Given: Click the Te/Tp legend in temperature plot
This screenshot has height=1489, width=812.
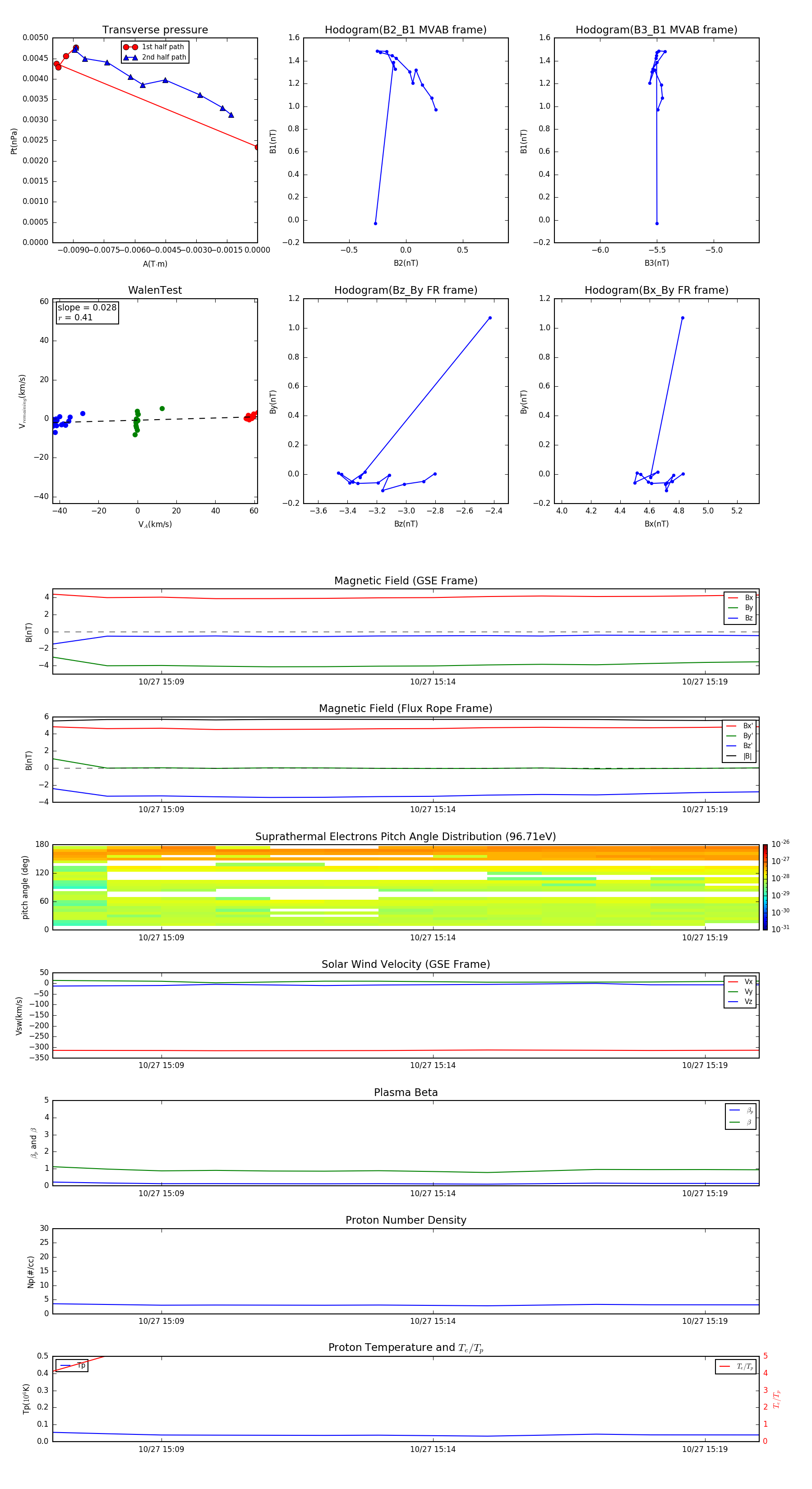Looking at the screenshot, I should coord(736,1367).
